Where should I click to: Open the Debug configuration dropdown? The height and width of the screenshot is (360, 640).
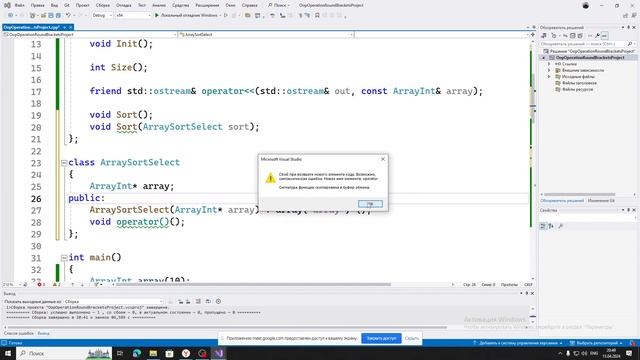(102, 15)
